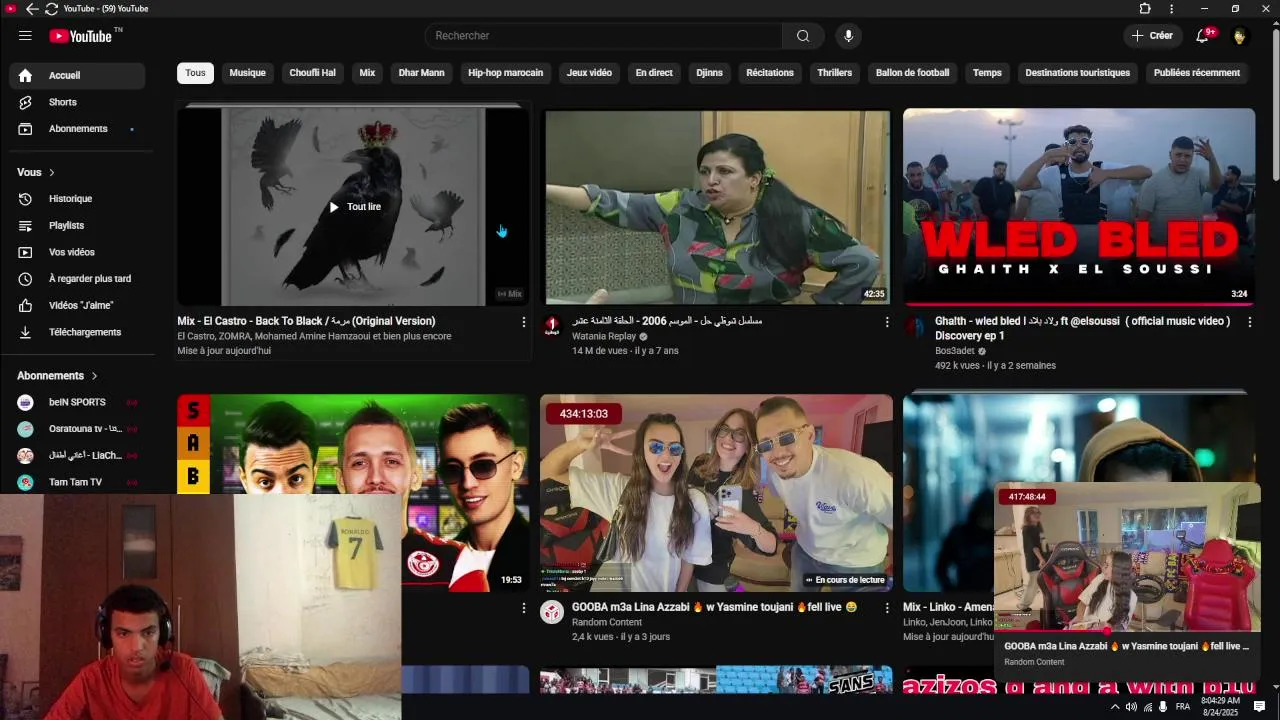
Task: Select the Hip-hop marocain chip
Action: coord(505,73)
